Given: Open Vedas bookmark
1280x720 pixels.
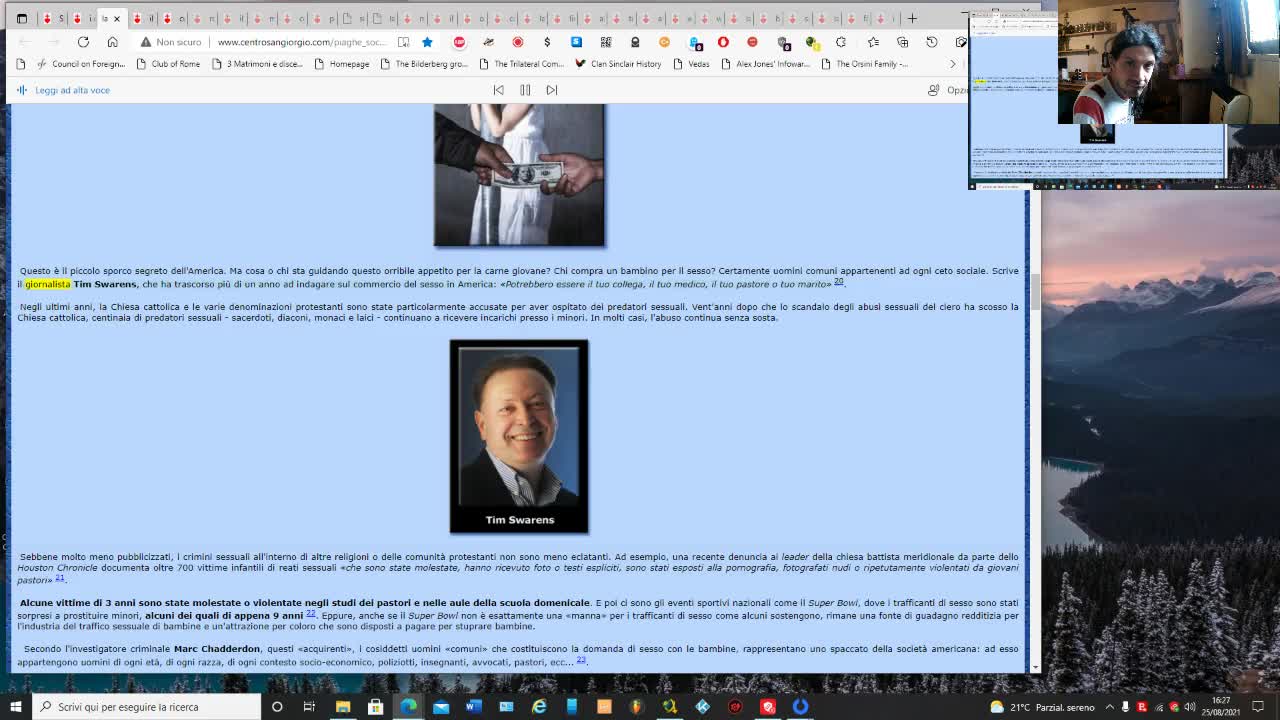Looking at the screenshot, I should point(691,64).
